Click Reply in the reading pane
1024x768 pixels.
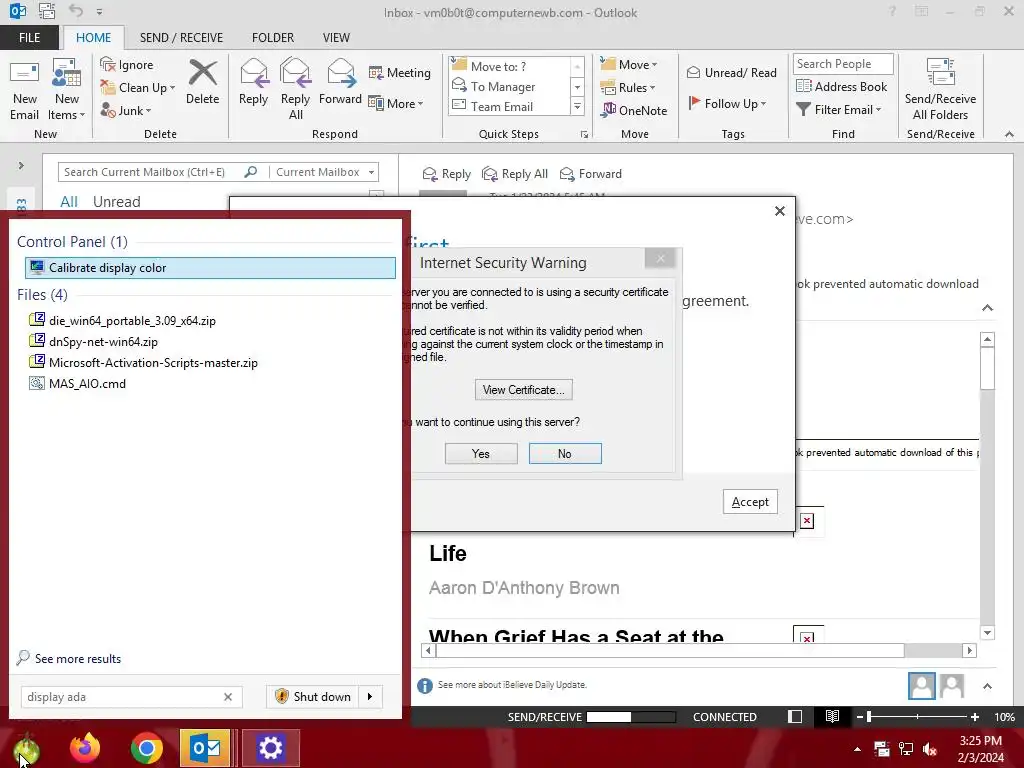pos(447,174)
